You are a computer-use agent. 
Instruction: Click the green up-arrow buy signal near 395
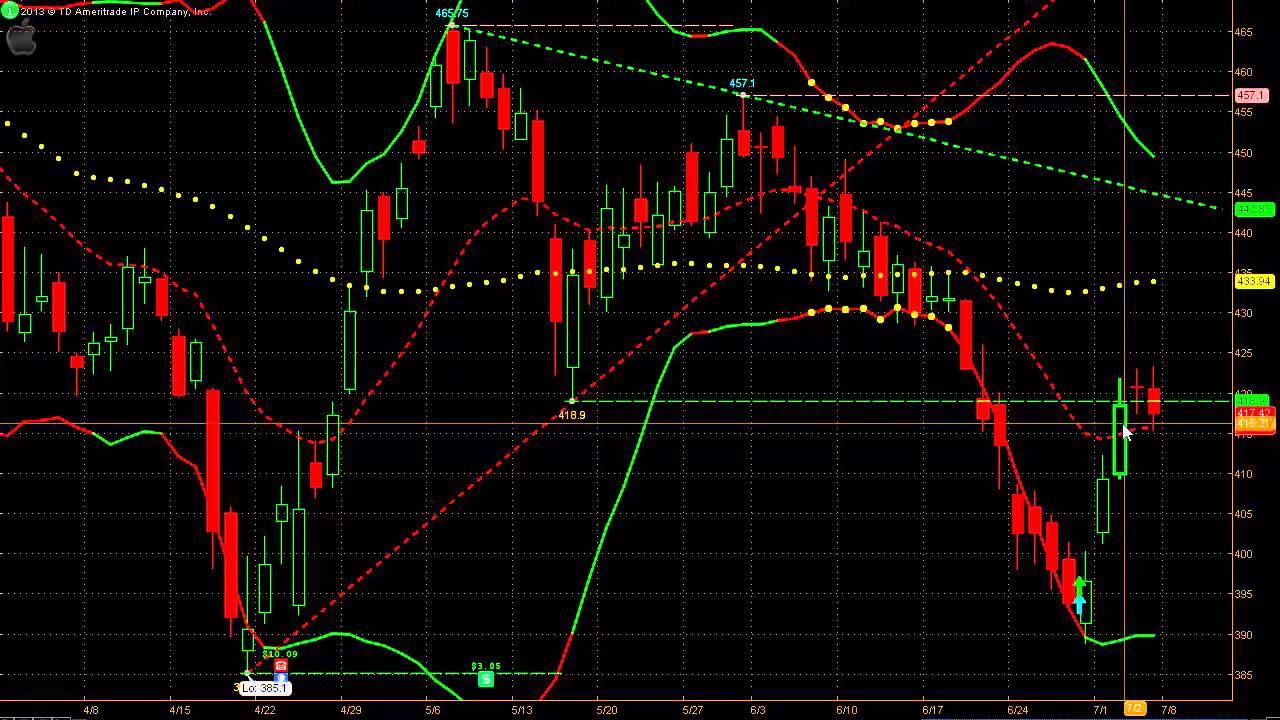click(1079, 585)
